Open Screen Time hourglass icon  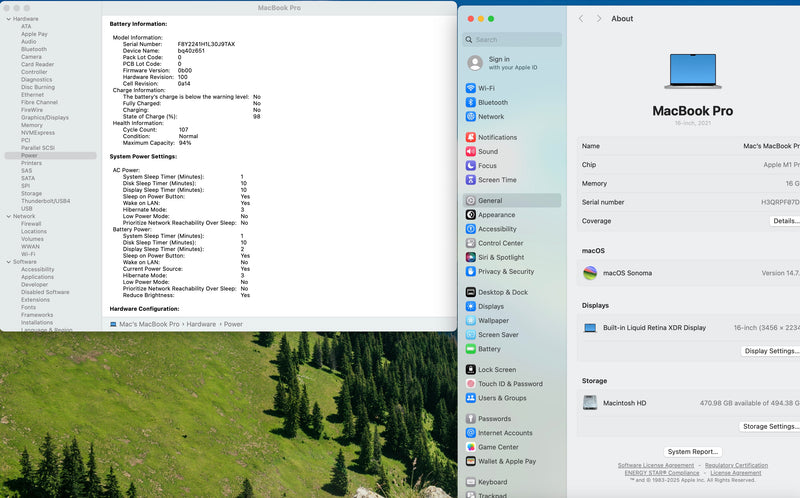[470, 180]
